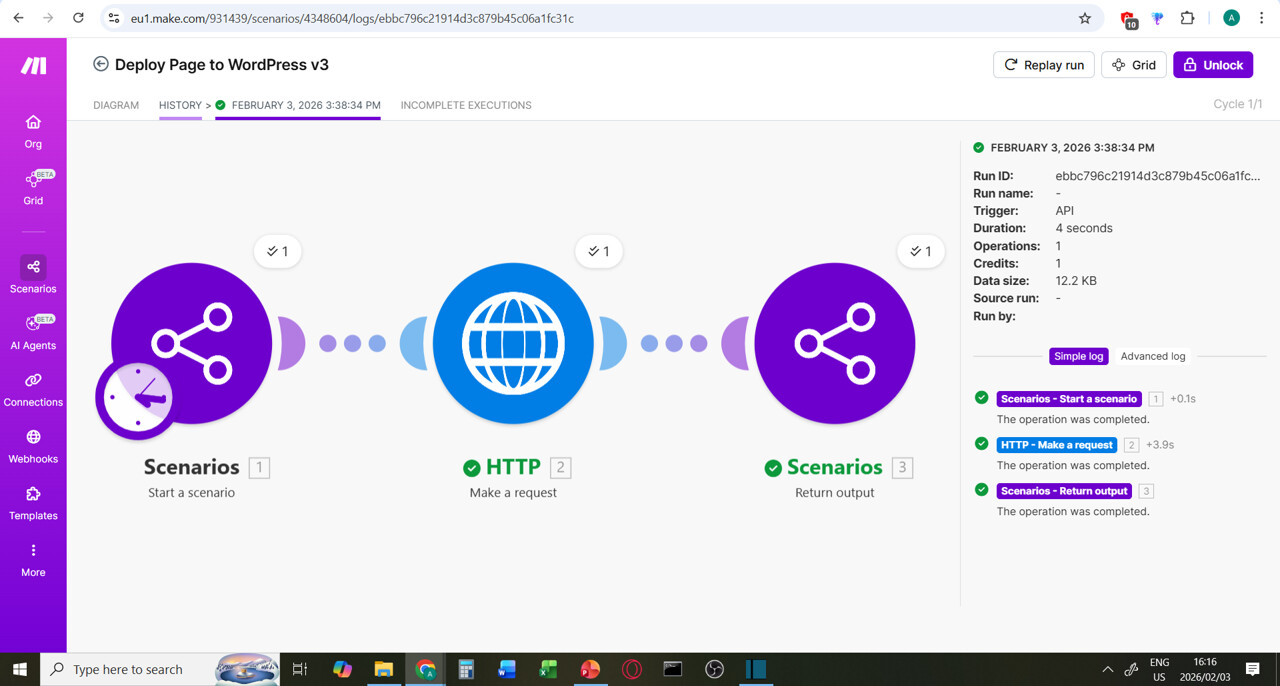Switch to the HISTORY tab
The height and width of the screenshot is (686, 1280).
point(180,105)
